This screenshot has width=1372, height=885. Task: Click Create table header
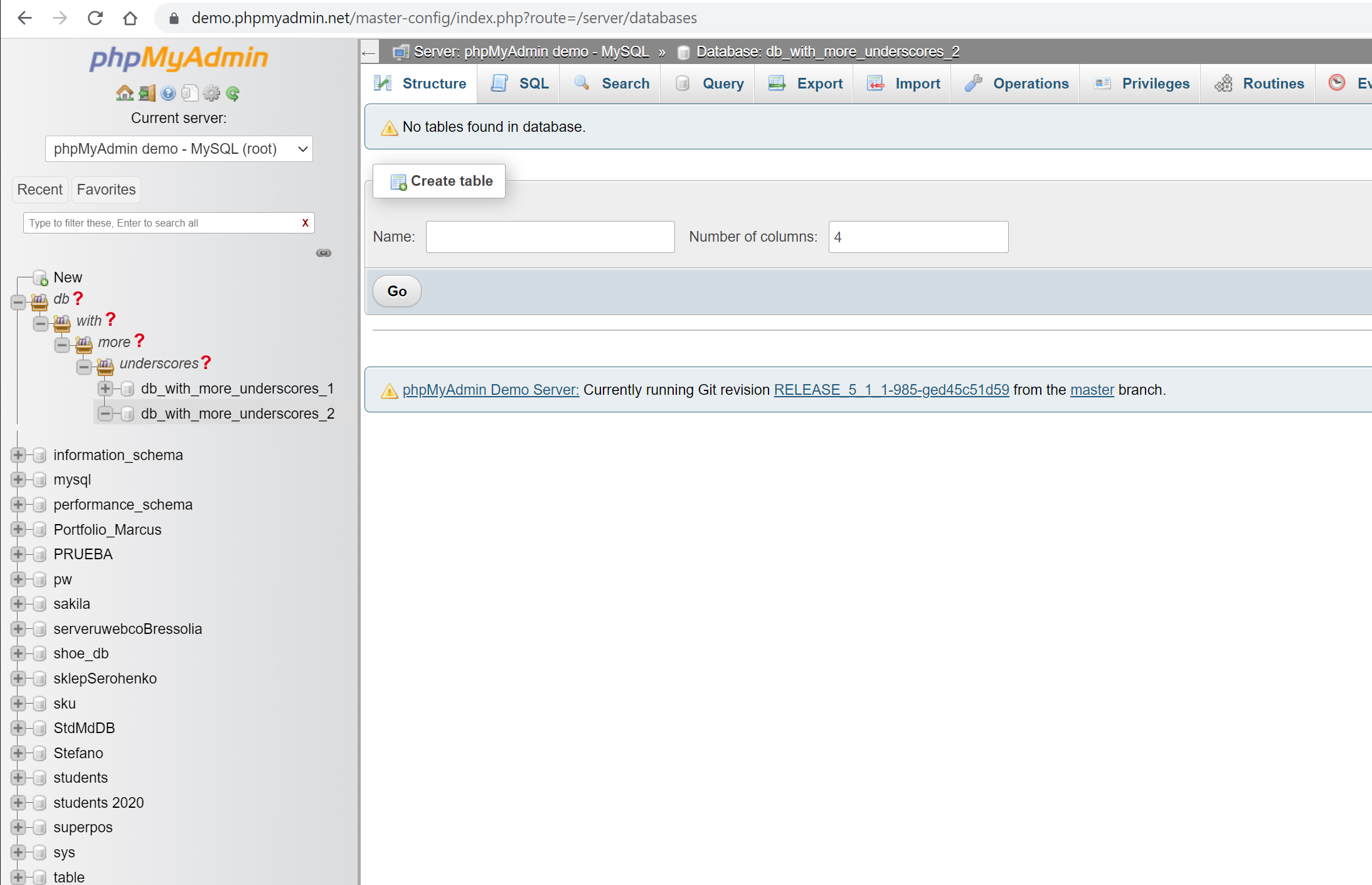(439, 181)
